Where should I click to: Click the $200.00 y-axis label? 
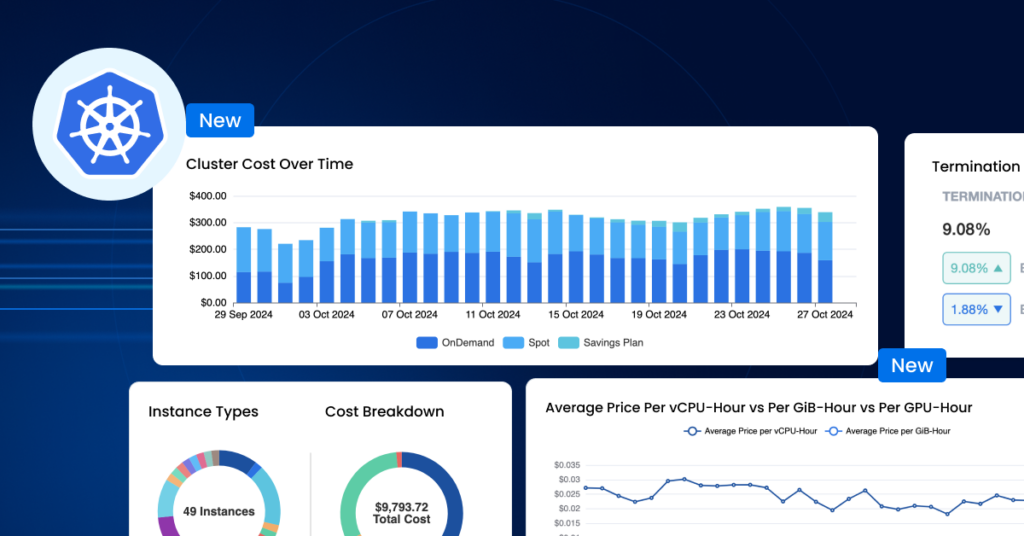(x=208, y=249)
